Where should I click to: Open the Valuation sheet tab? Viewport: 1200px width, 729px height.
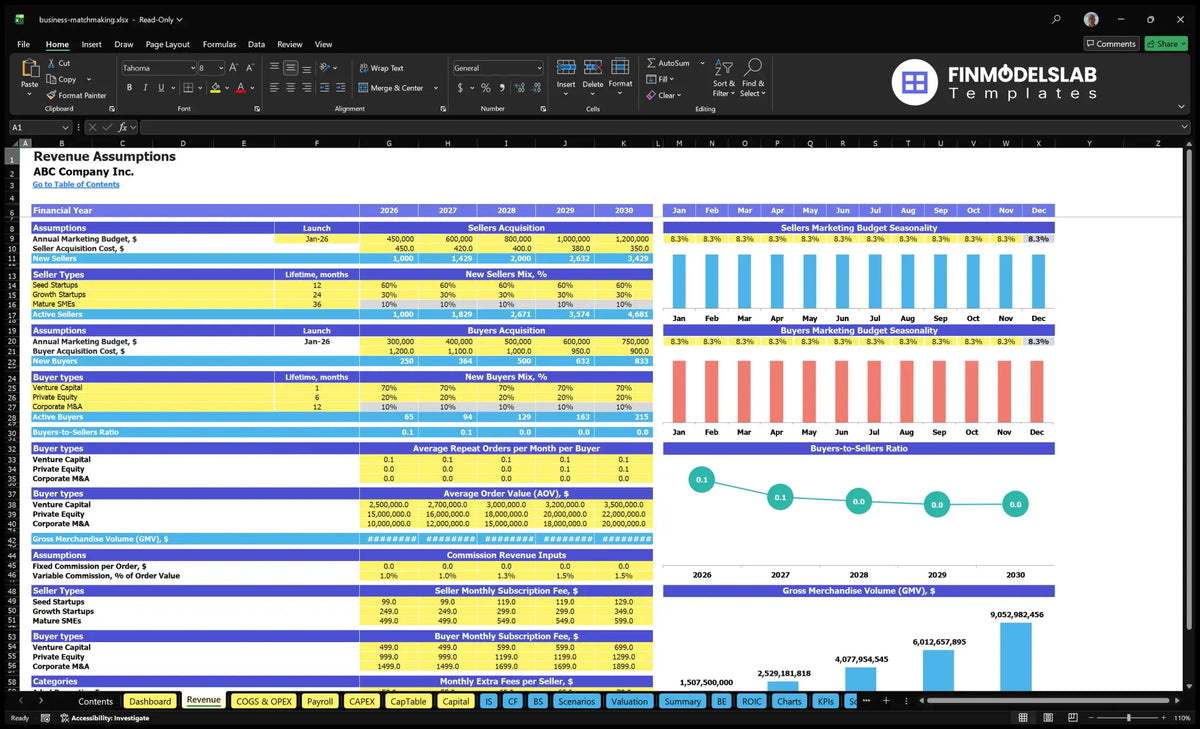pyautogui.click(x=629, y=701)
